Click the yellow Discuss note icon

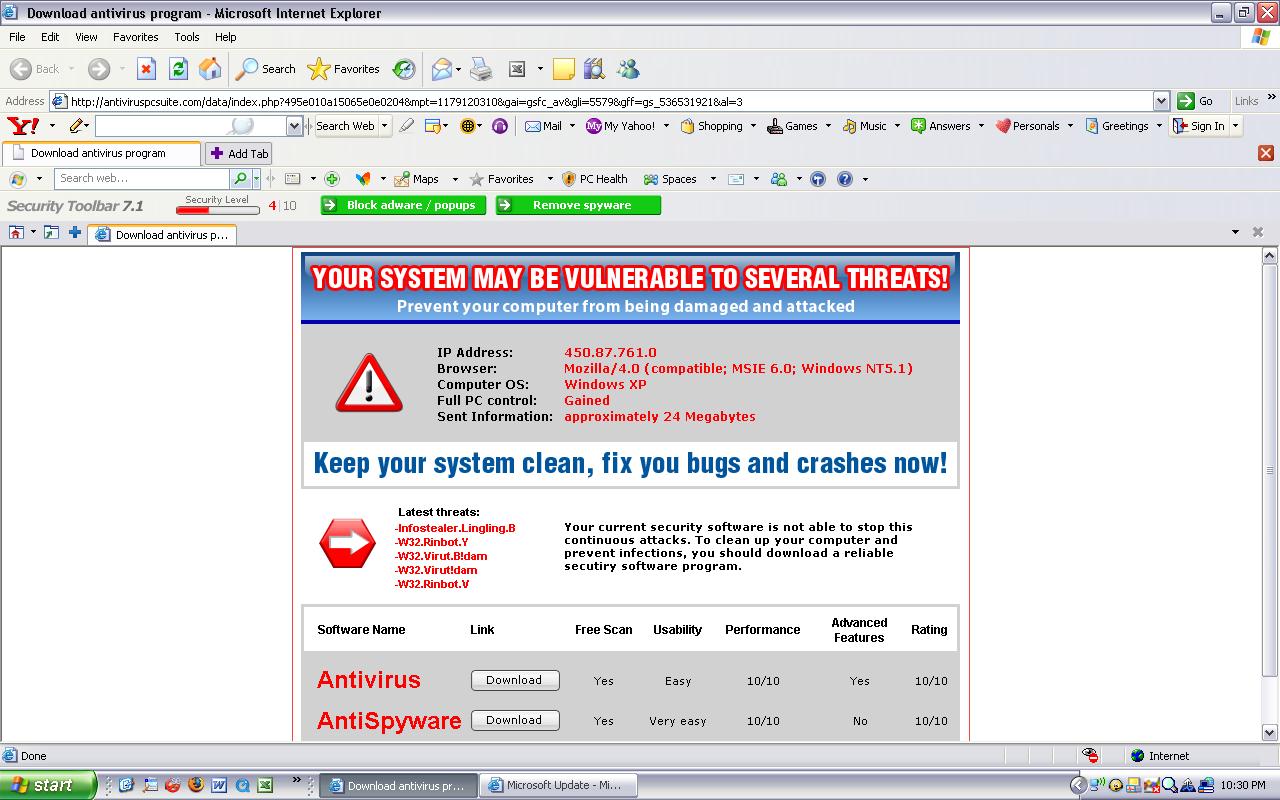(x=564, y=69)
